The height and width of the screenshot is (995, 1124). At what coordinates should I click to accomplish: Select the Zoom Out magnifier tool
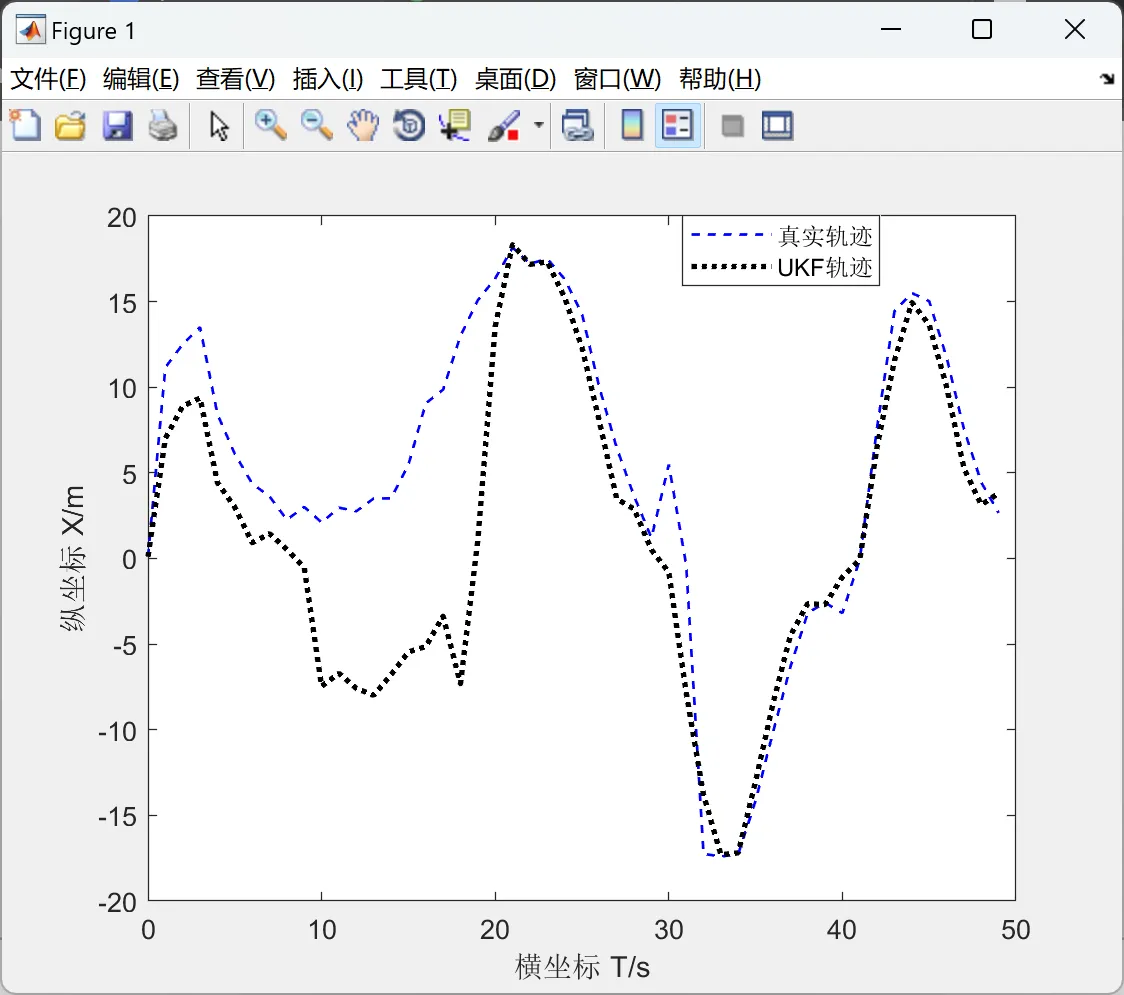pos(316,125)
